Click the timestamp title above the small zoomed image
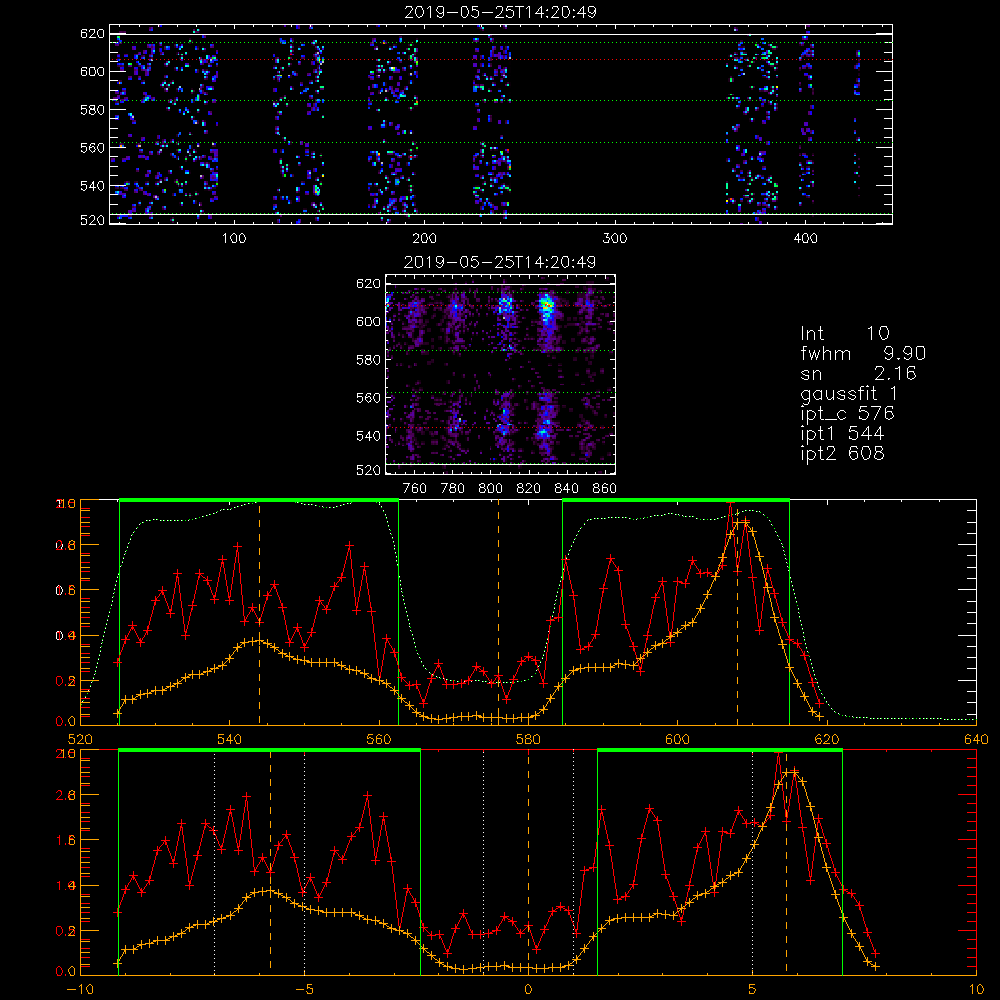 [500, 262]
